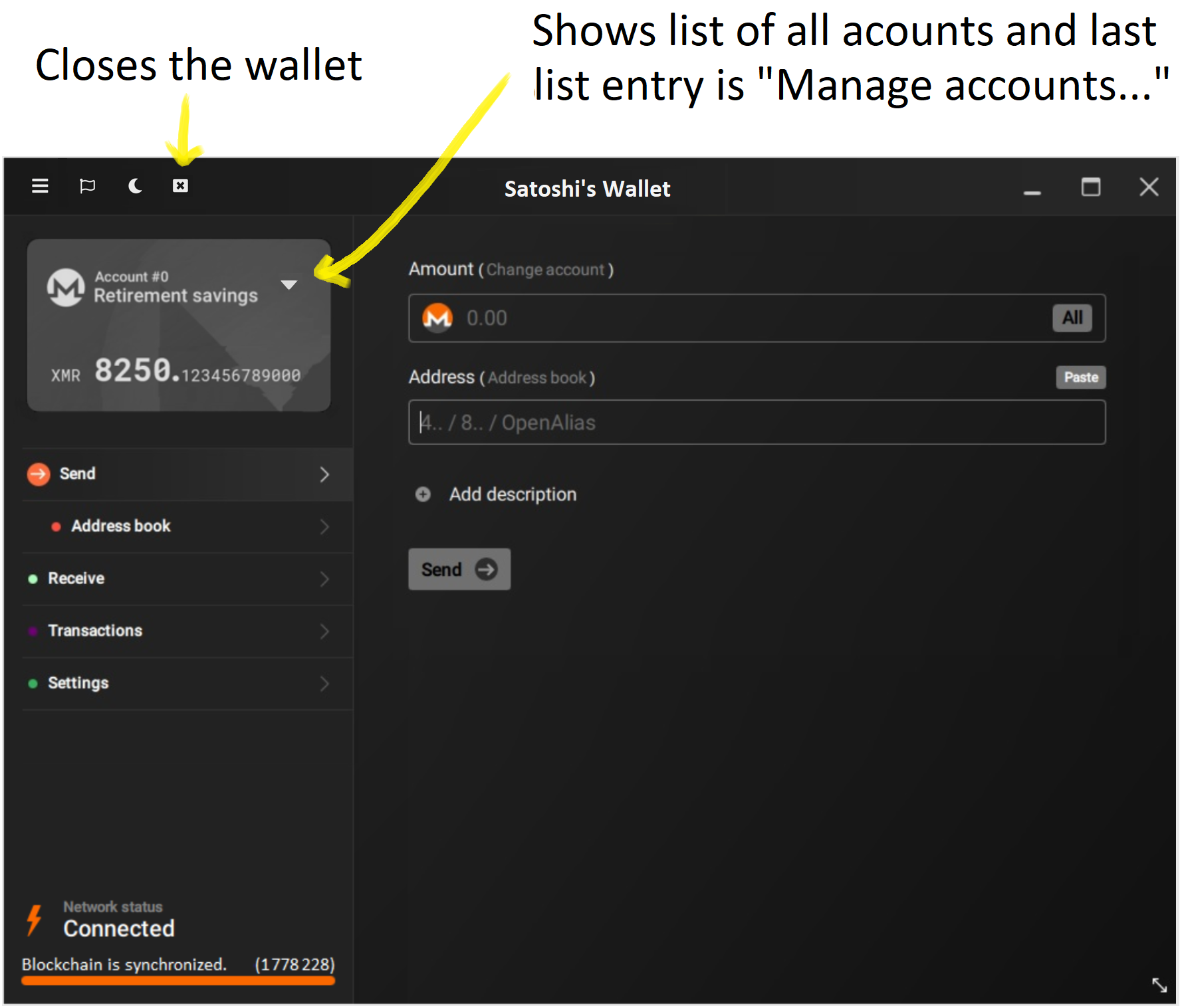
Task: Click the Connected network status text
Action: (119, 929)
